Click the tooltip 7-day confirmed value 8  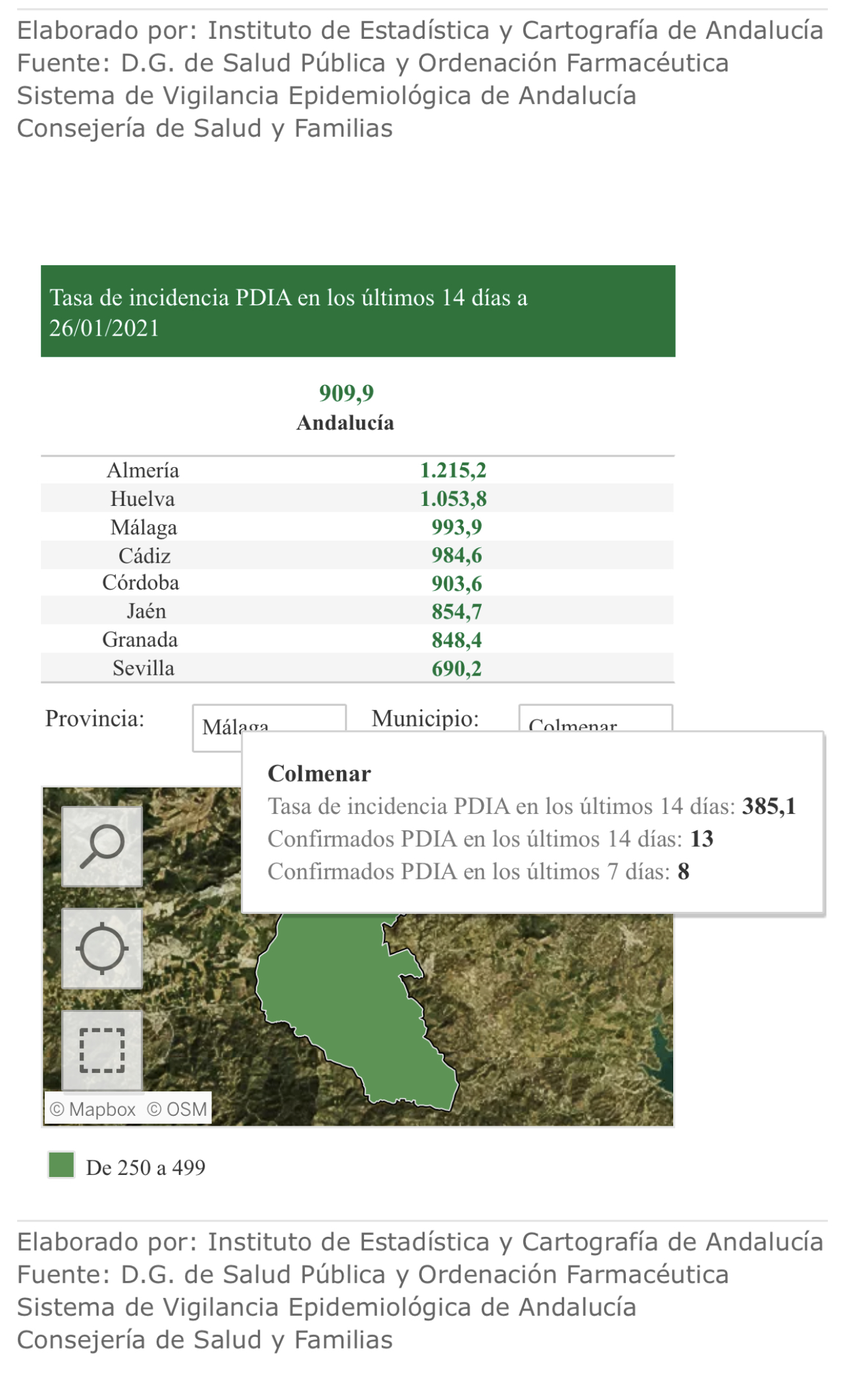click(x=684, y=872)
